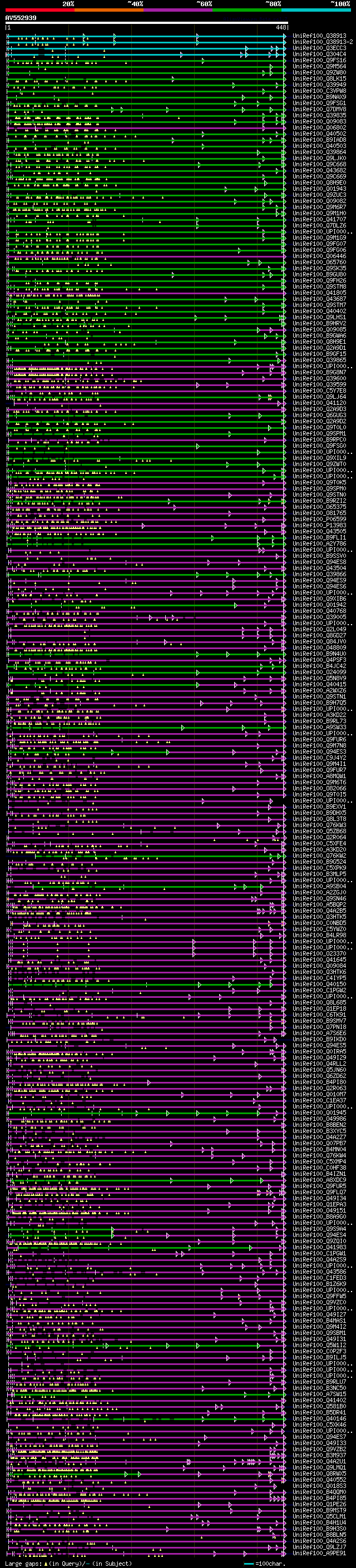Select label UniRef100_Q018S3

tap(319, 1486)
